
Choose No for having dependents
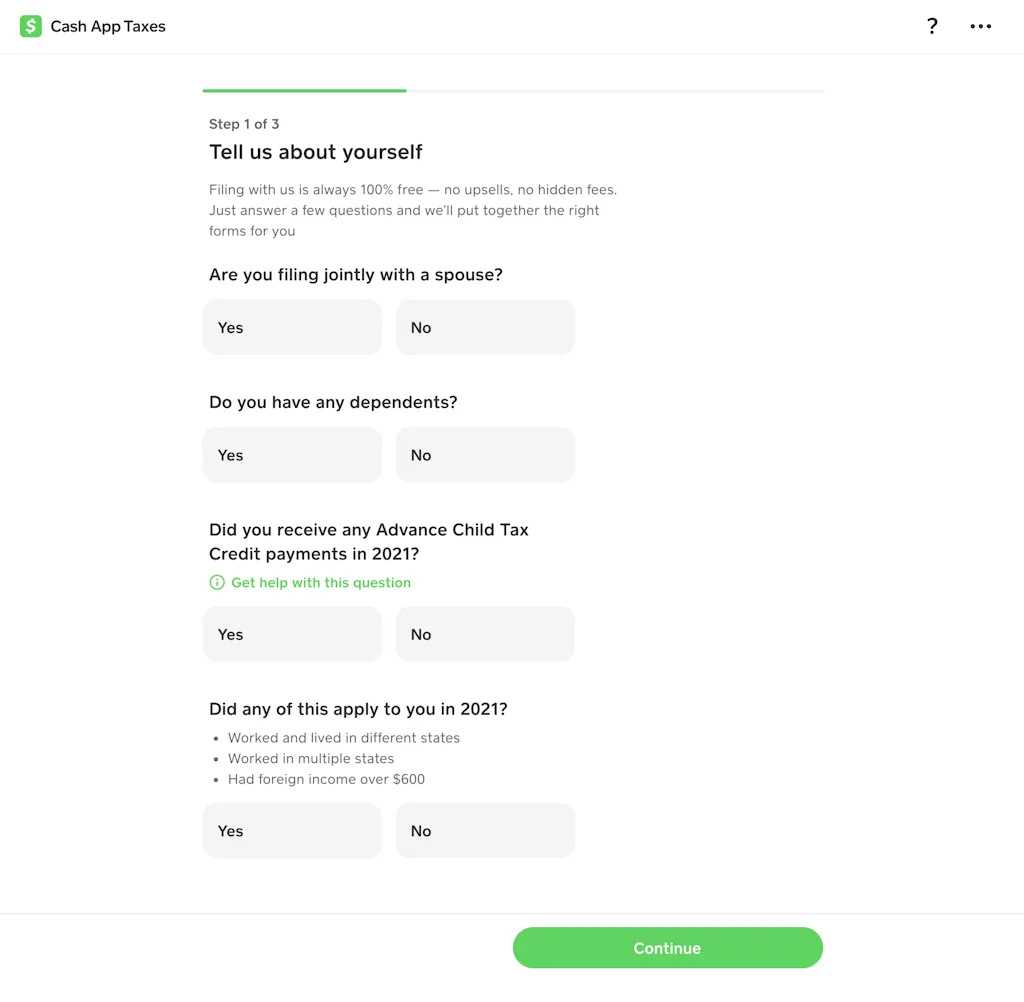pos(485,454)
